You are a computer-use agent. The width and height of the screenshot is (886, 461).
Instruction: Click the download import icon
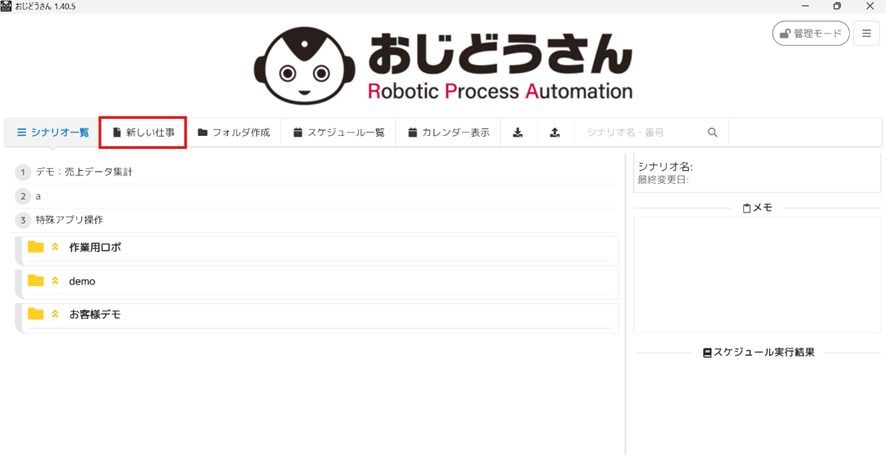coord(518,132)
